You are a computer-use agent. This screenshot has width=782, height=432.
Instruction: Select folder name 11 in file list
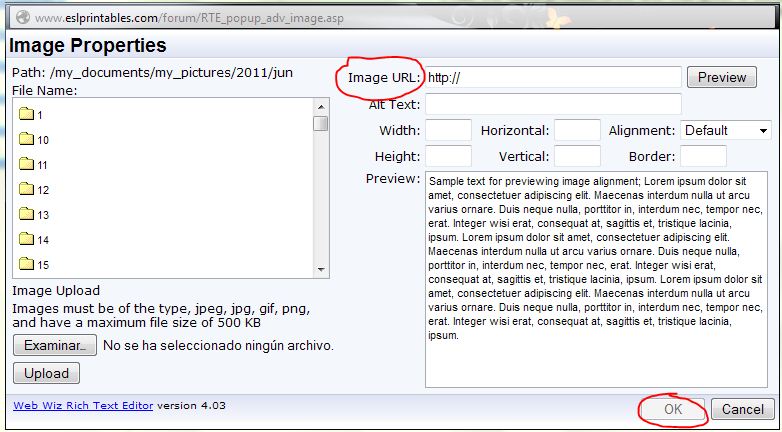(x=42, y=165)
